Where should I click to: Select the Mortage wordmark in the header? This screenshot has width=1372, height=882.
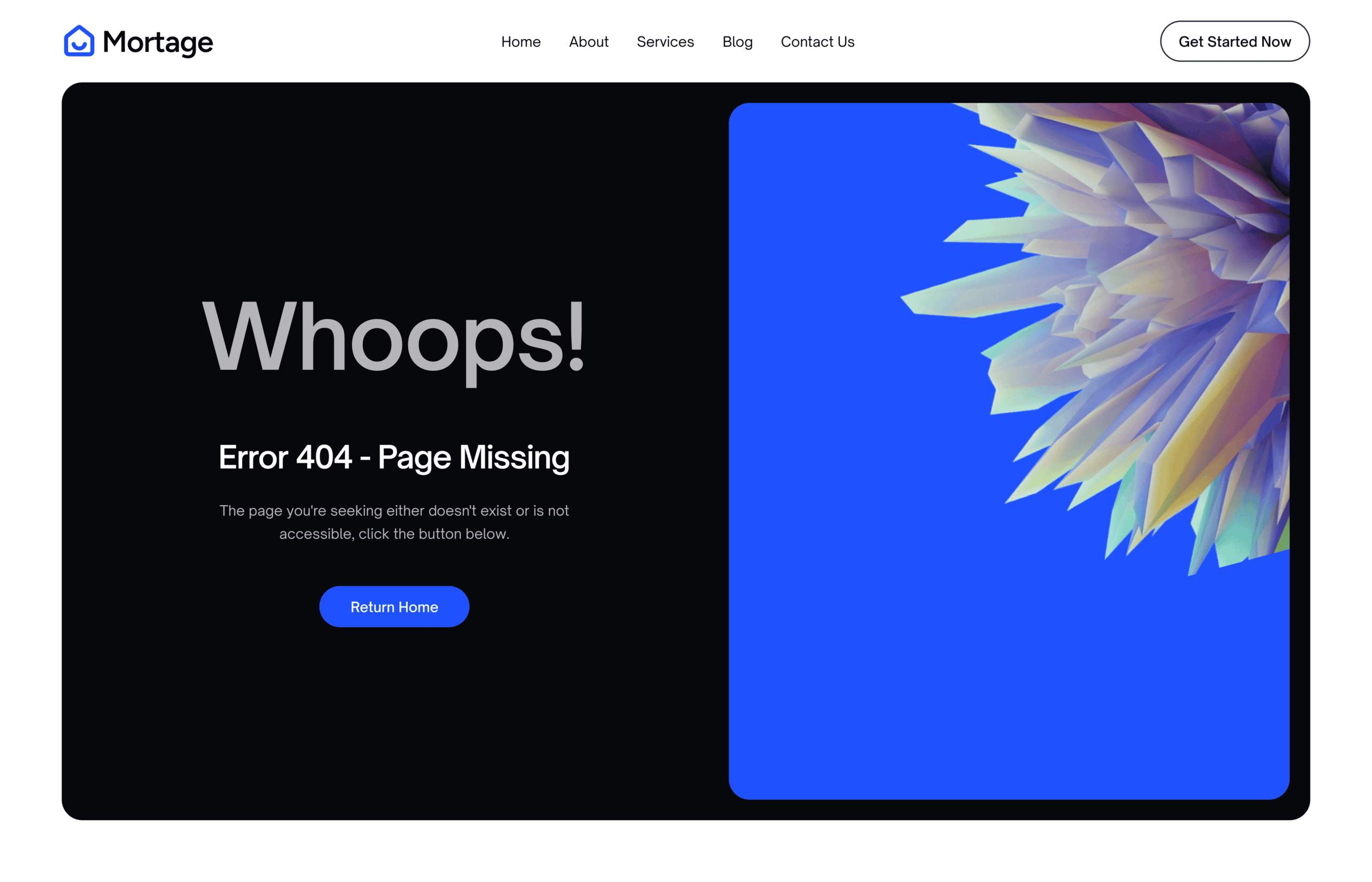coord(158,41)
